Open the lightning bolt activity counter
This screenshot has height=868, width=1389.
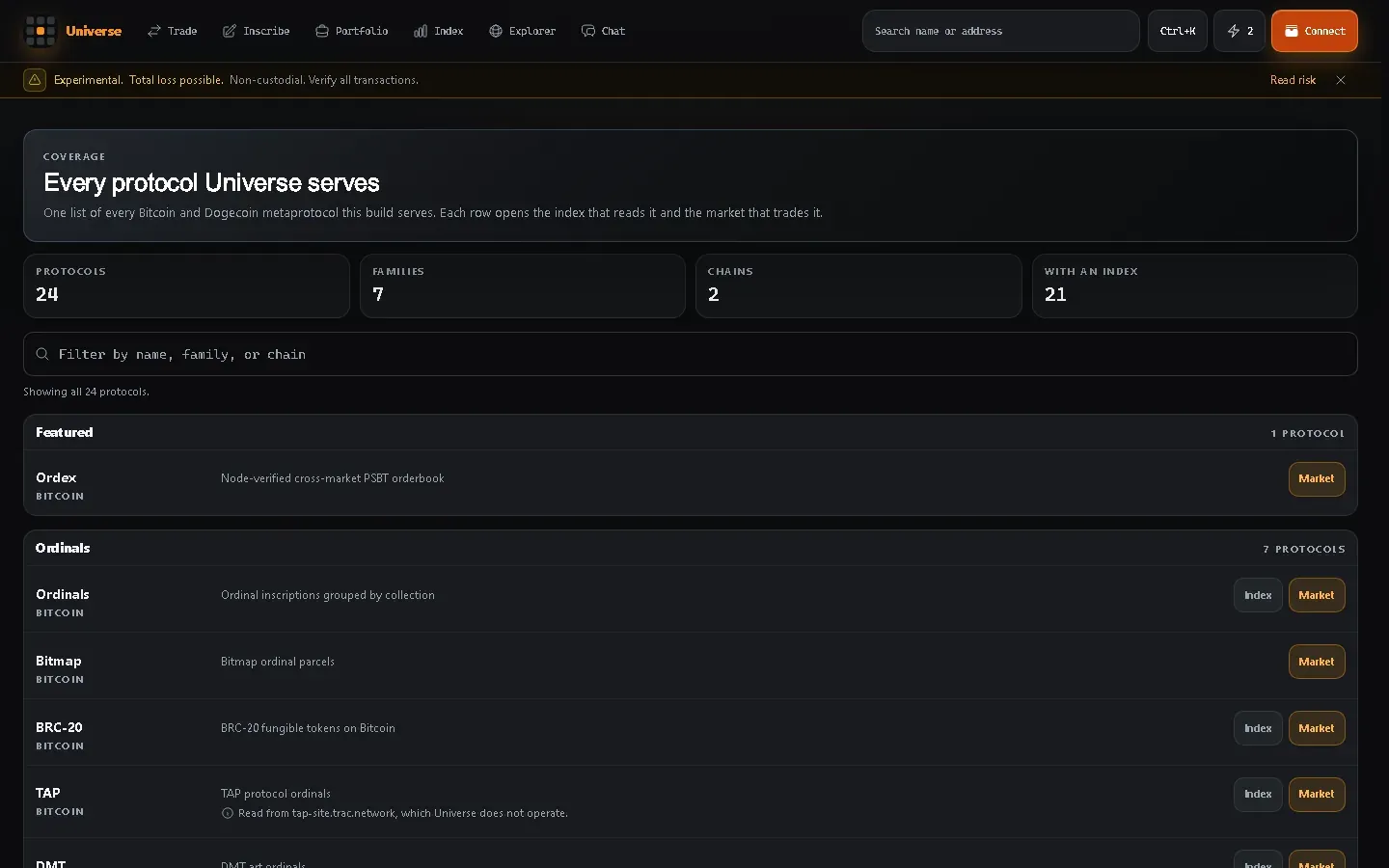click(1239, 31)
